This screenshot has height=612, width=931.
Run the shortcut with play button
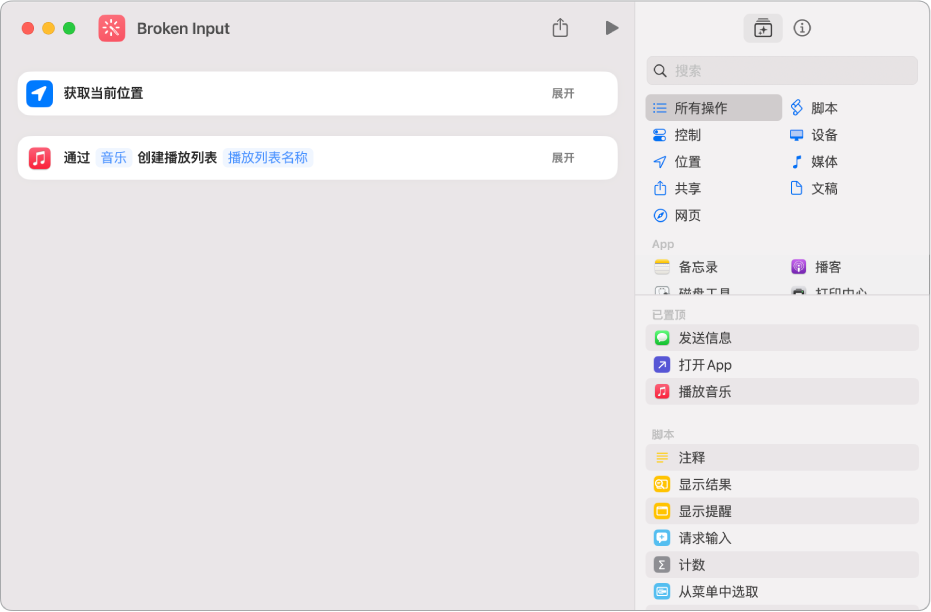click(612, 28)
